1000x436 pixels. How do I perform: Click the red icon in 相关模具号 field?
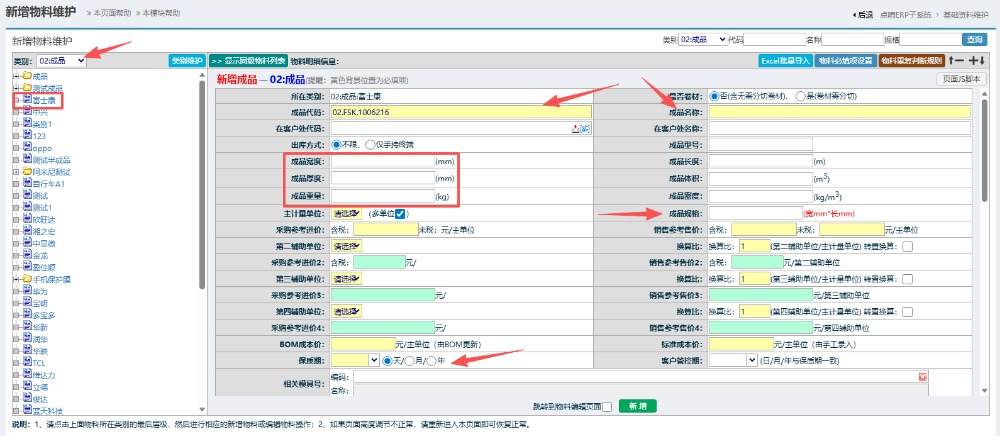(923, 377)
